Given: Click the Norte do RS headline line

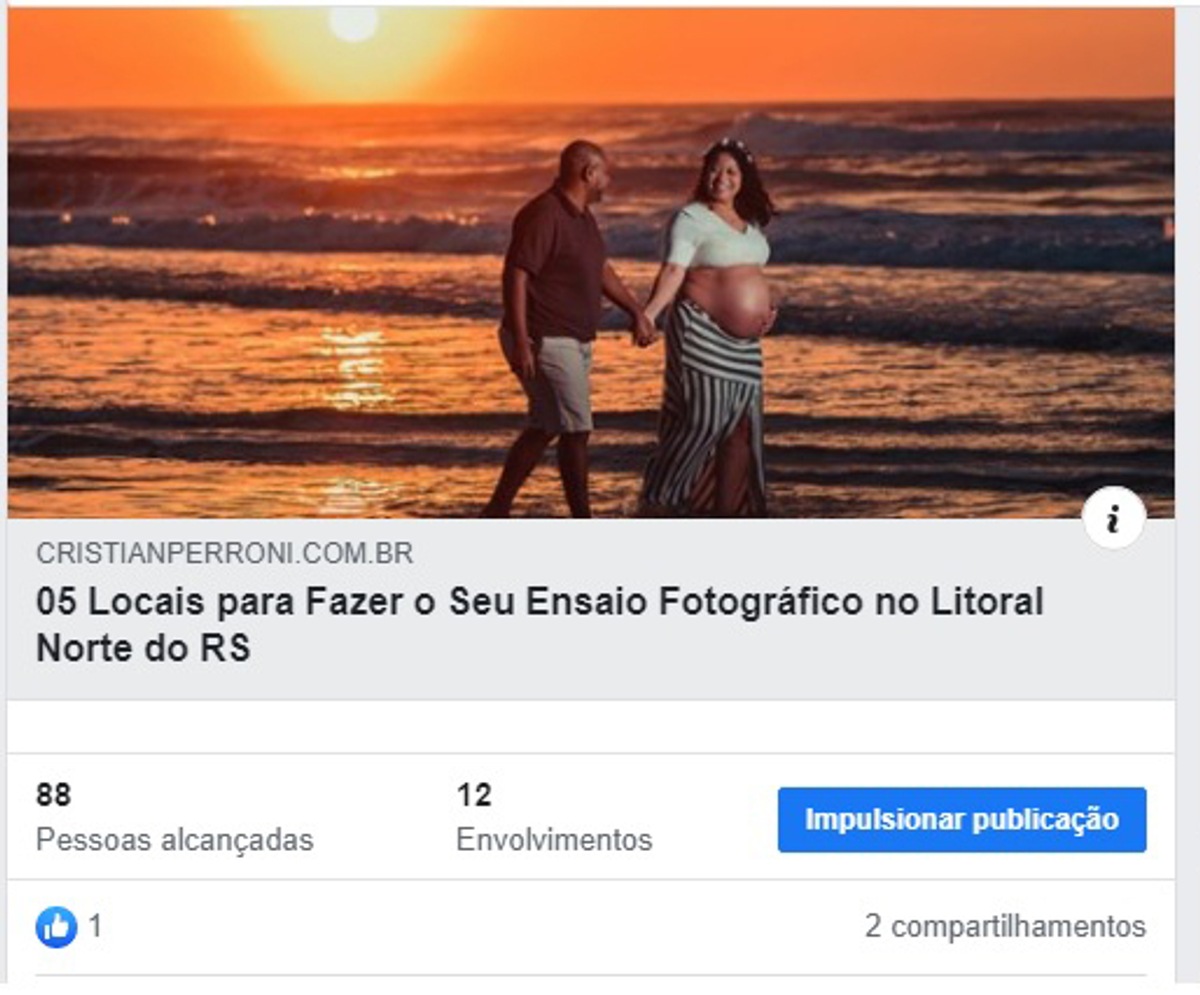Looking at the screenshot, I should click(x=143, y=649).
